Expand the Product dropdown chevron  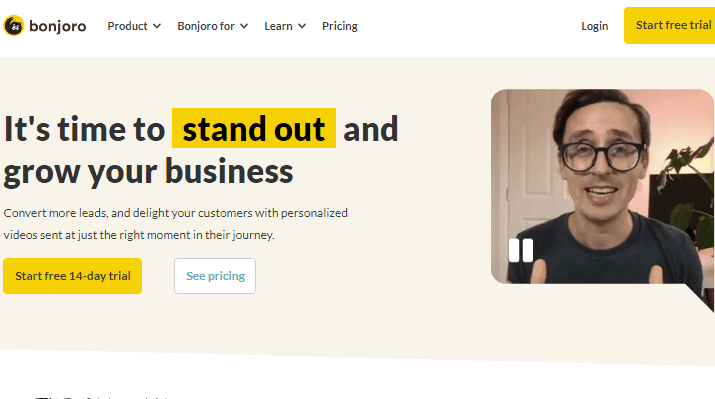157,26
